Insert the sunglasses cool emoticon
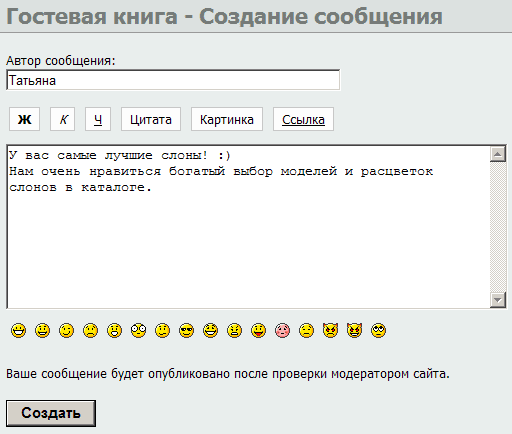This screenshot has height=434, width=512. pos(186,331)
